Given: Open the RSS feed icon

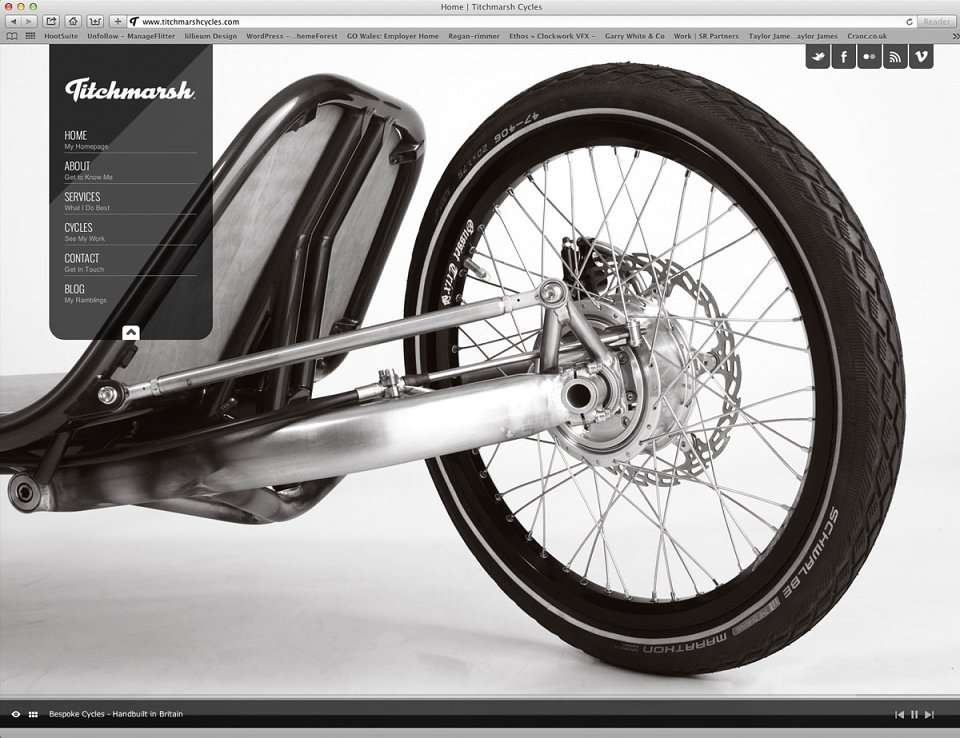Looking at the screenshot, I should pyautogui.click(x=895, y=57).
